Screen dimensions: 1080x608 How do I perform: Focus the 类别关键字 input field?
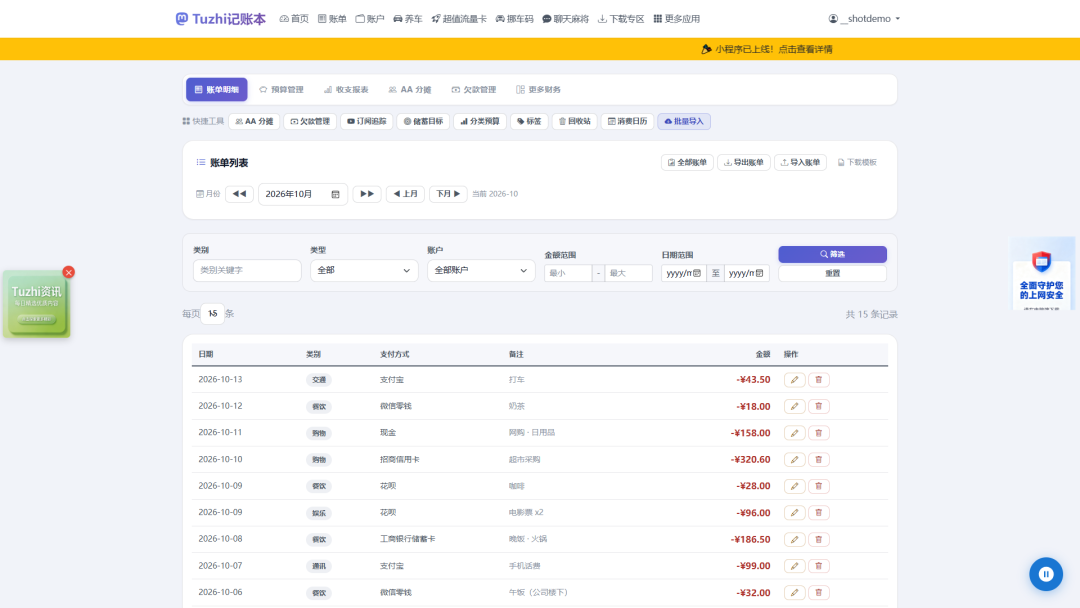pos(247,271)
